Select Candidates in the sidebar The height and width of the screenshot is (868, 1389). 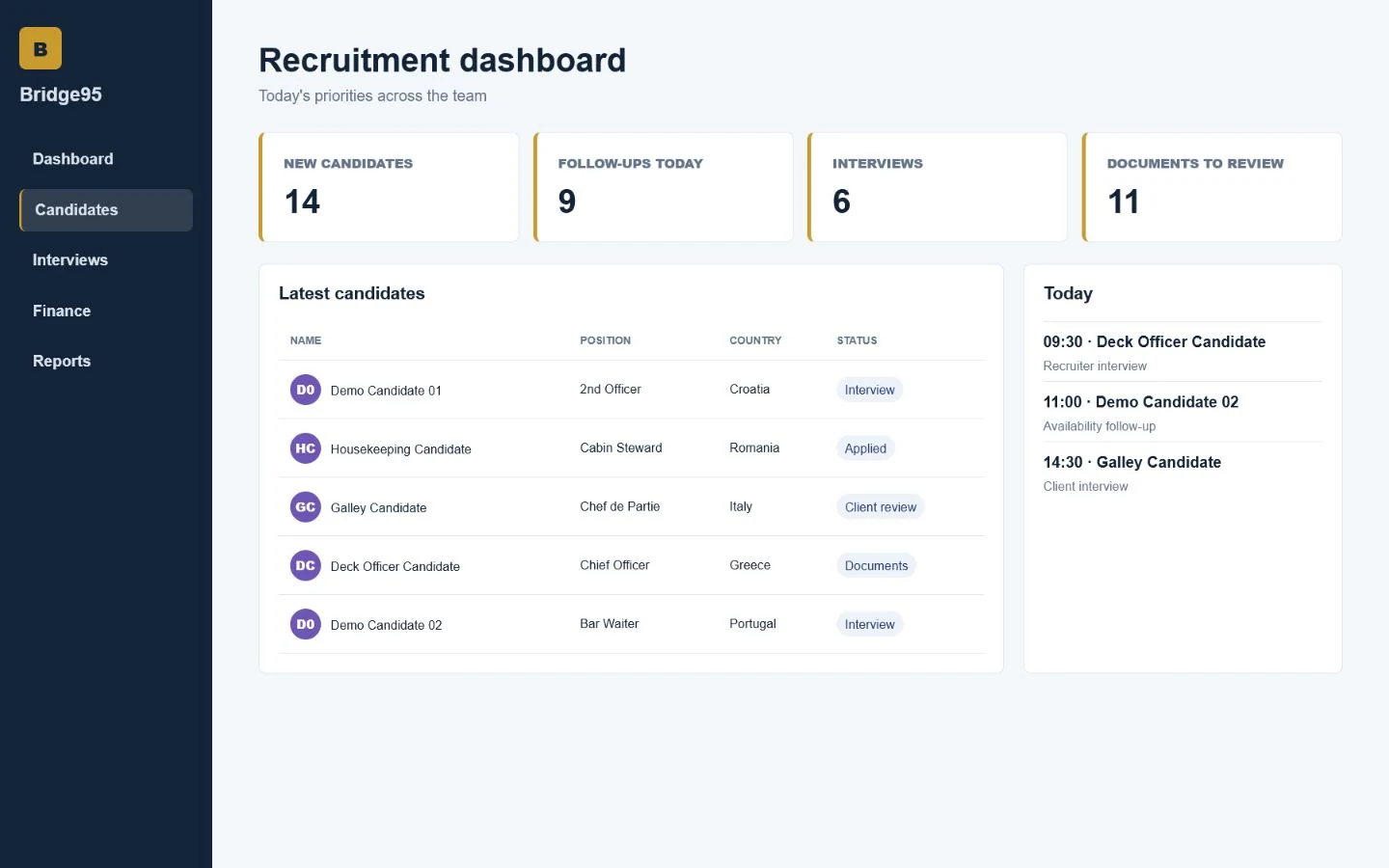106,210
